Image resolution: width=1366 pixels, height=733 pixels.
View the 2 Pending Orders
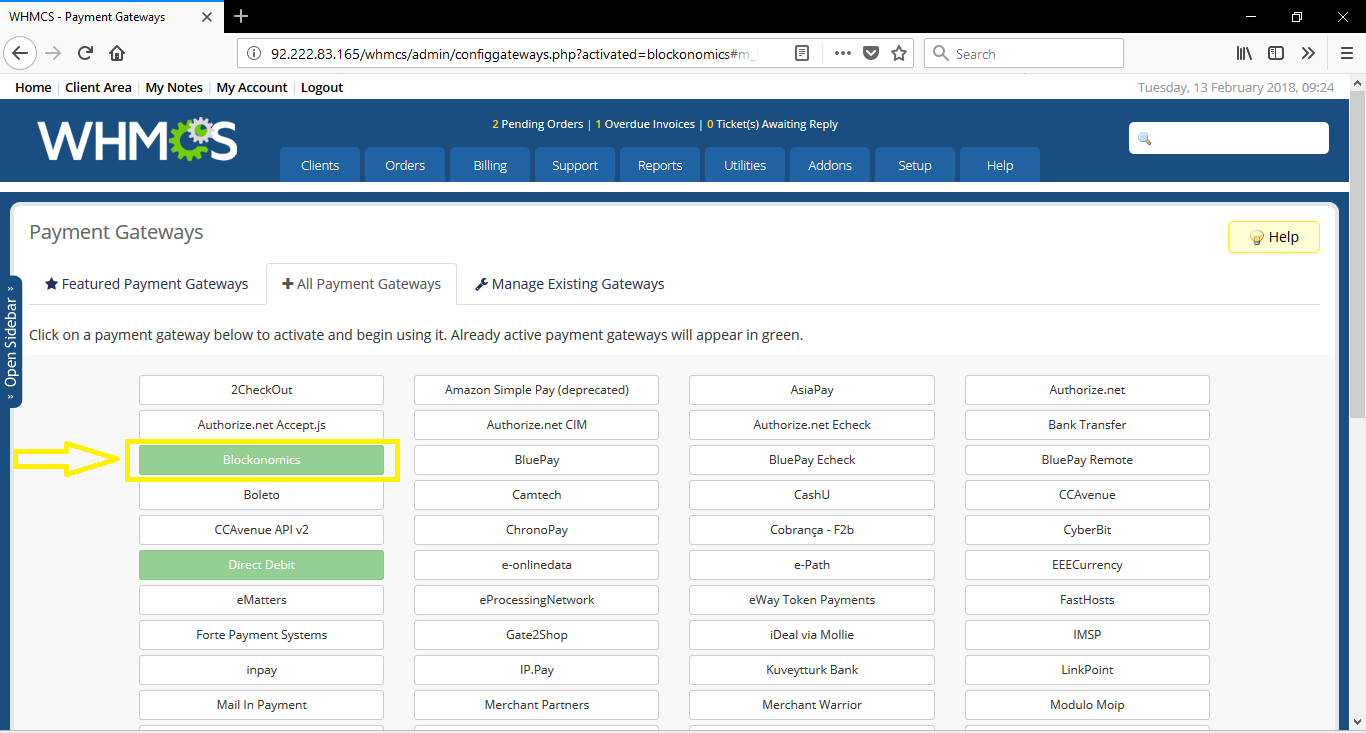537,124
